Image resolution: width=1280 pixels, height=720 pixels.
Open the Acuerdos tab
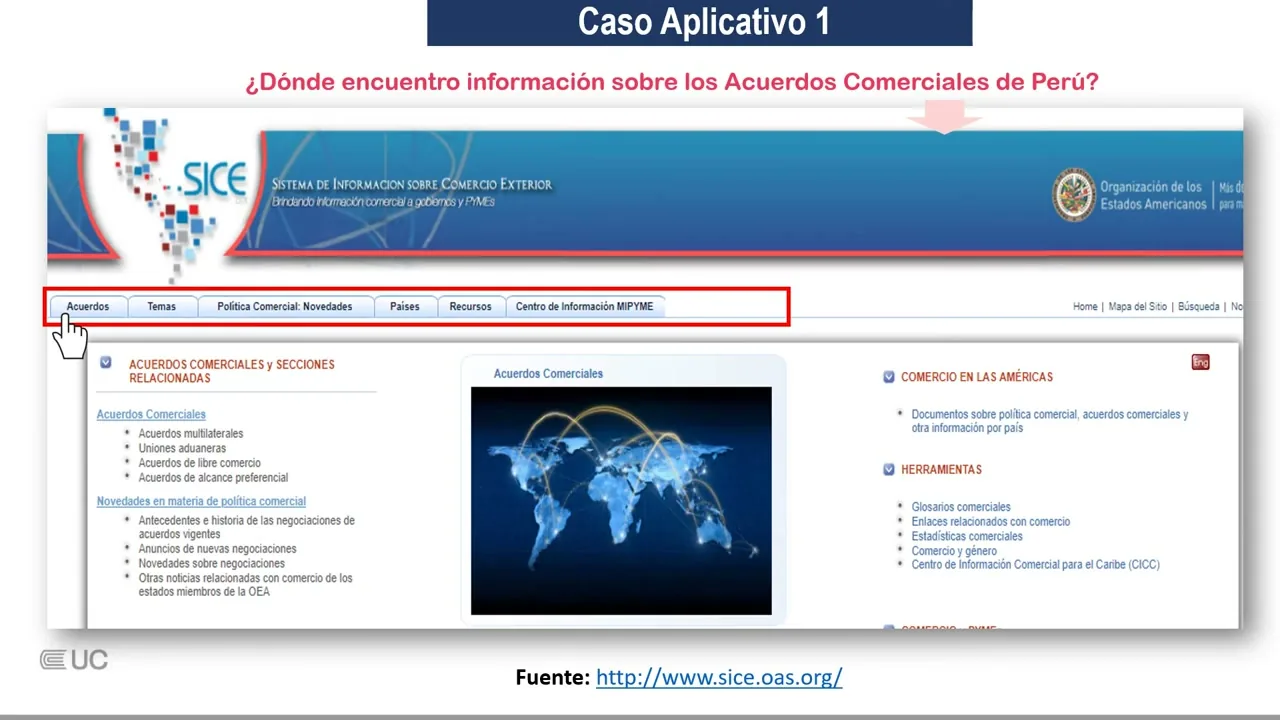pyautogui.click(x=88, y=306)
